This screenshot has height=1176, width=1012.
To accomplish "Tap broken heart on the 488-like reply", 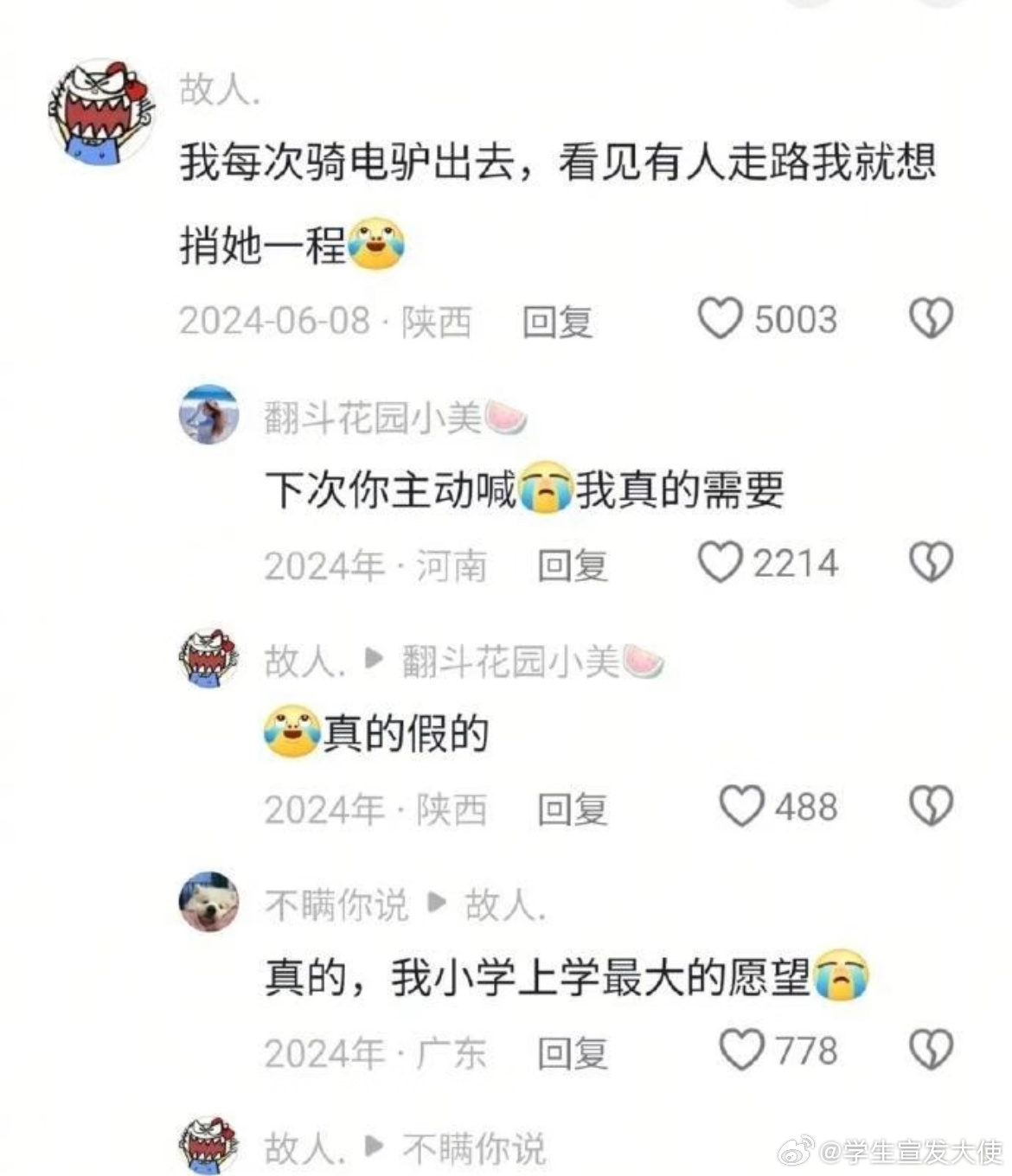I will 931,806.
